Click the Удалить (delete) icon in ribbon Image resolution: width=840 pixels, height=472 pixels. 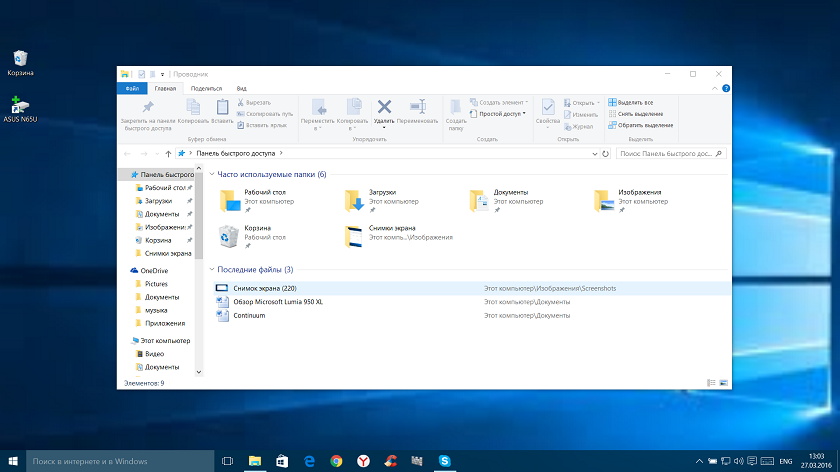pos(384,108)
